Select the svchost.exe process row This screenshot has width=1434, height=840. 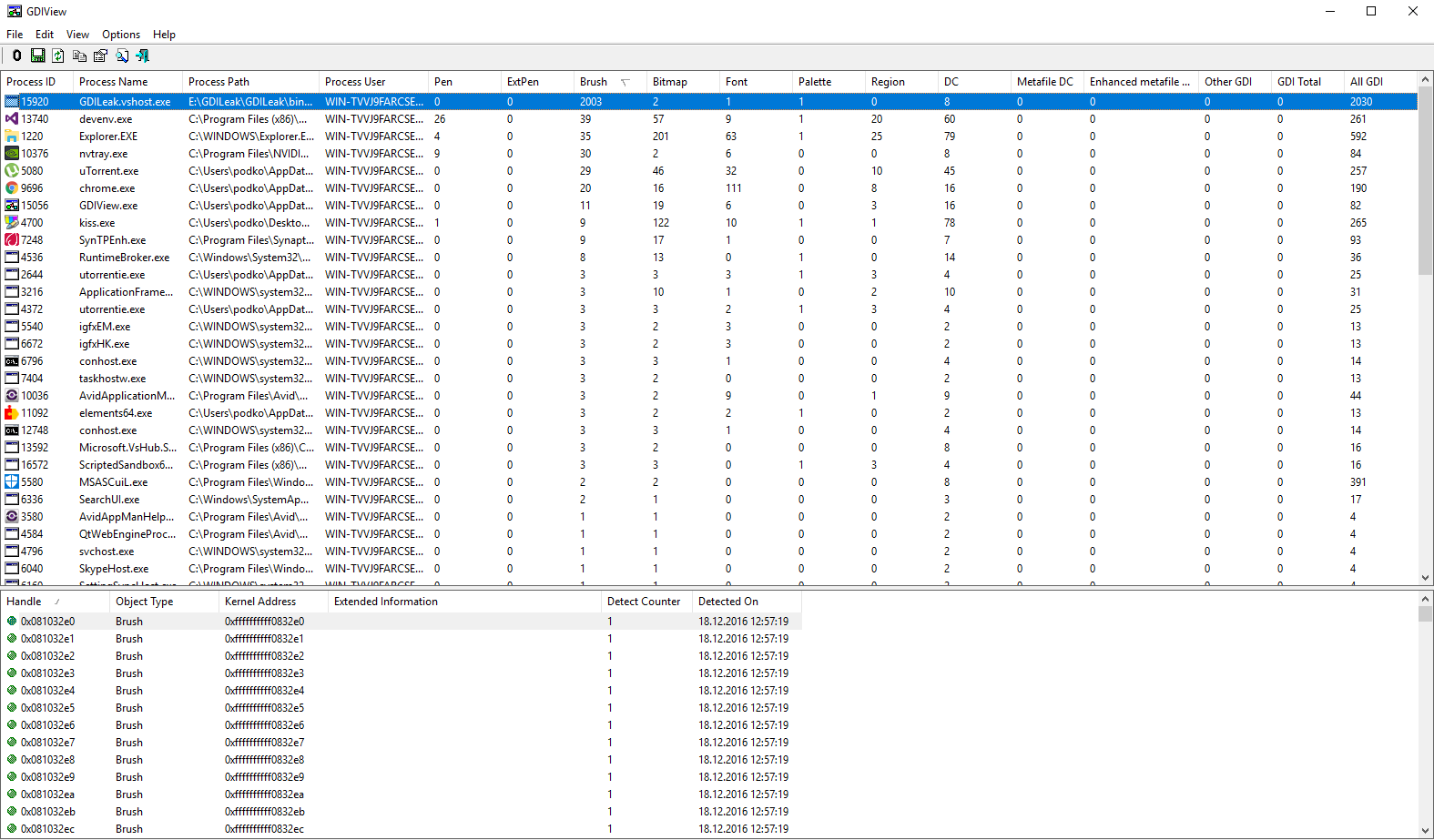[x=709, y=552]
